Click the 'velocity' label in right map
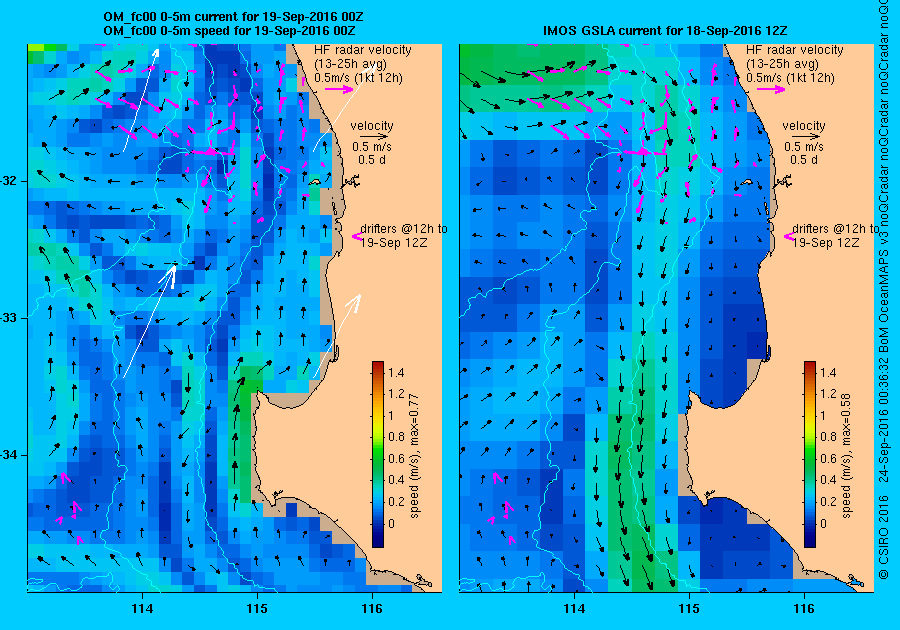This screenshot has height=630, width=900. click(804, 126)
